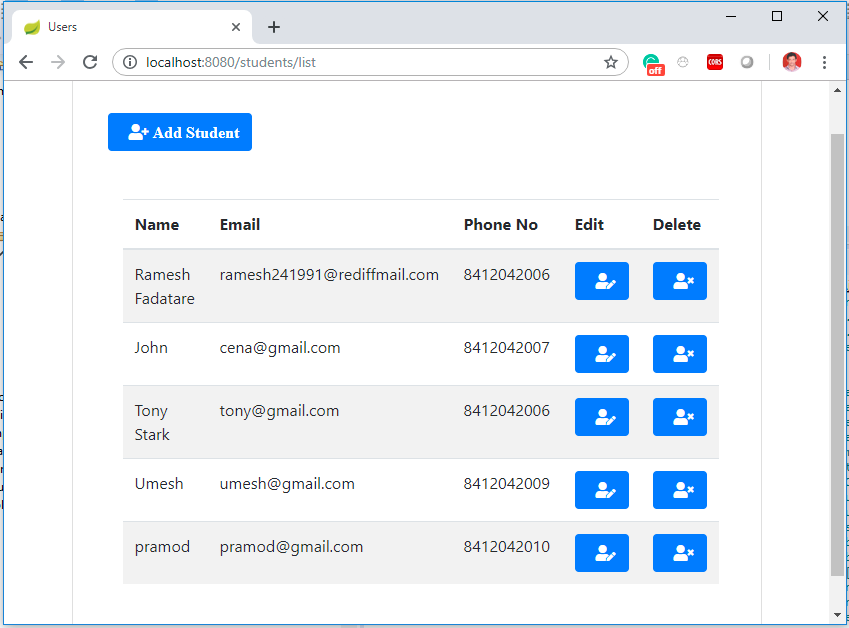Edit Ramesh Fadatare's student record
Viewport: 849px width, 628px height.
click(x=602, y=281)
